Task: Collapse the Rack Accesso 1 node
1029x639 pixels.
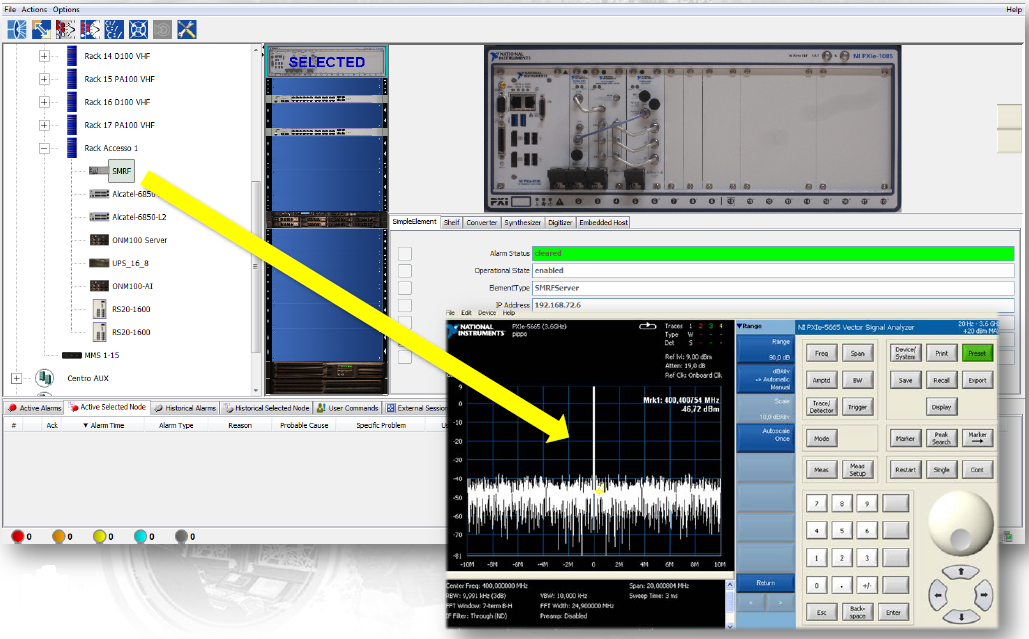Action: [x=44, y=148]
